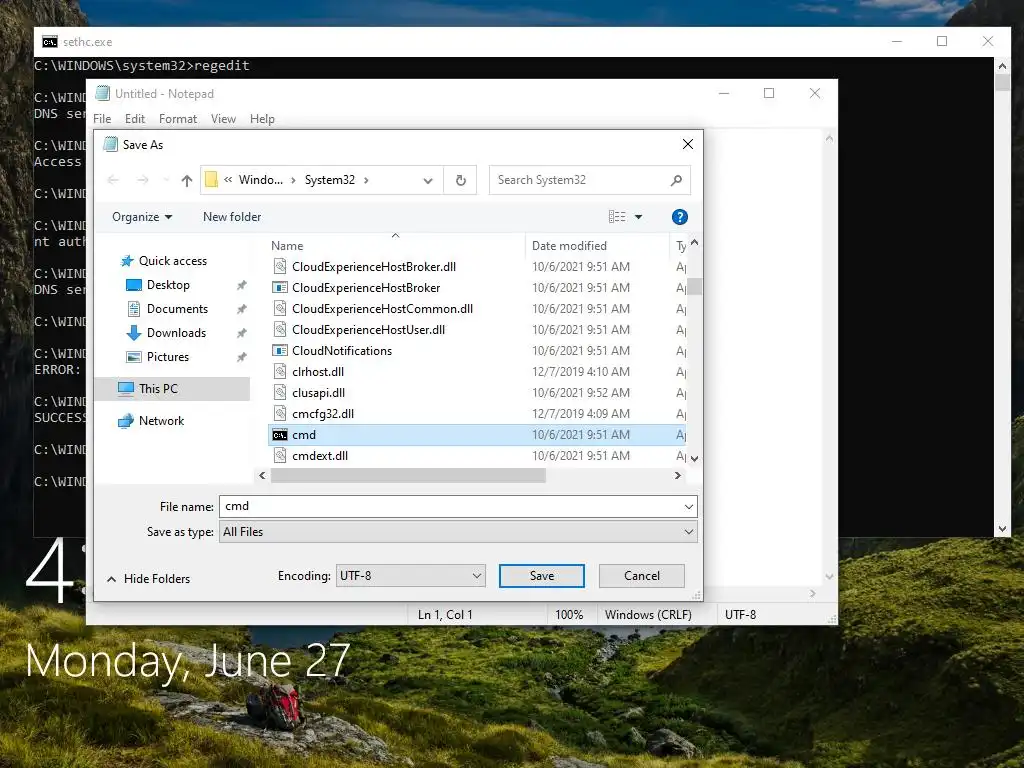Click the file list scroll down arrow

[695, 458]
